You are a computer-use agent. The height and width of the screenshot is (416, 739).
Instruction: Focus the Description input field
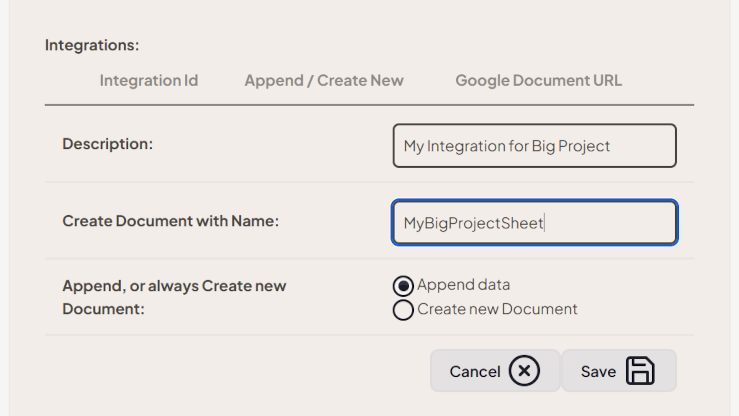coord(534,146)
